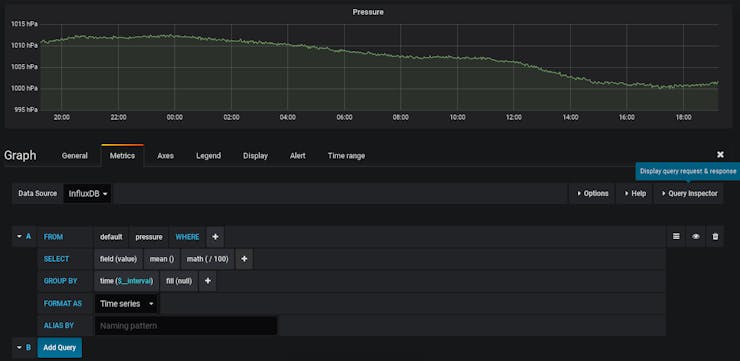Click the WHERE keyword label
The height and width of the screenshot is (361, 740).
(187, 237)
